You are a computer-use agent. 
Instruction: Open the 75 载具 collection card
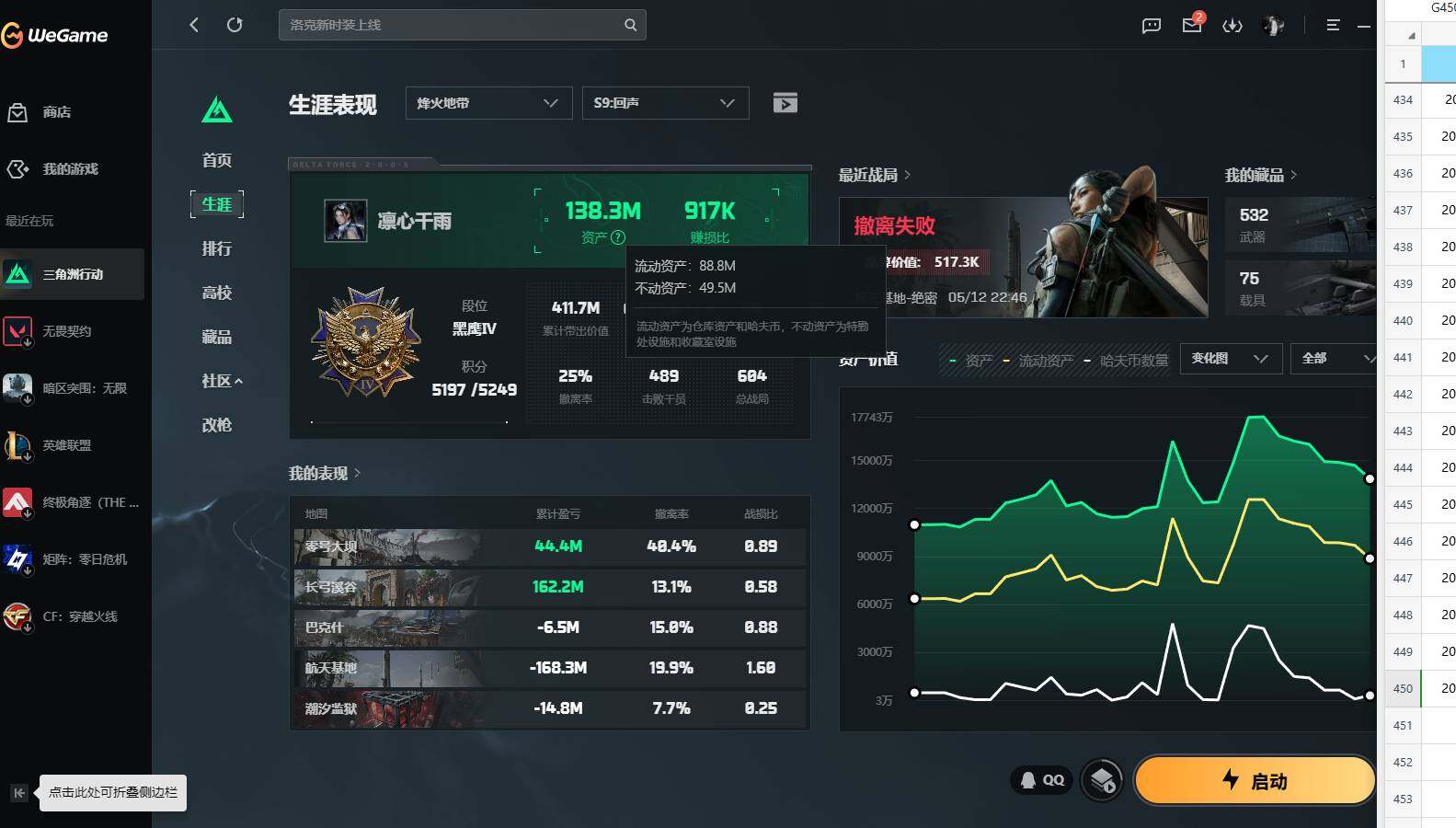click(x=1301, y=288)
